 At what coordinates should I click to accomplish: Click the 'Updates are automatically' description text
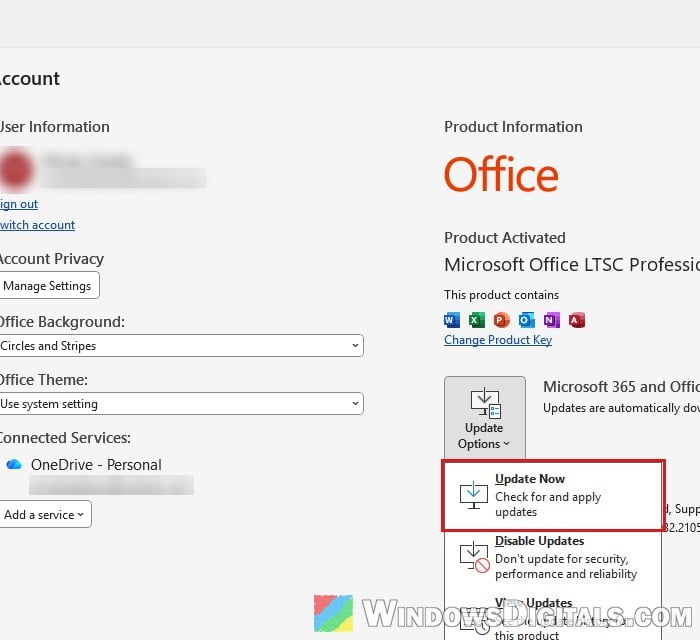tap(621, 408)
